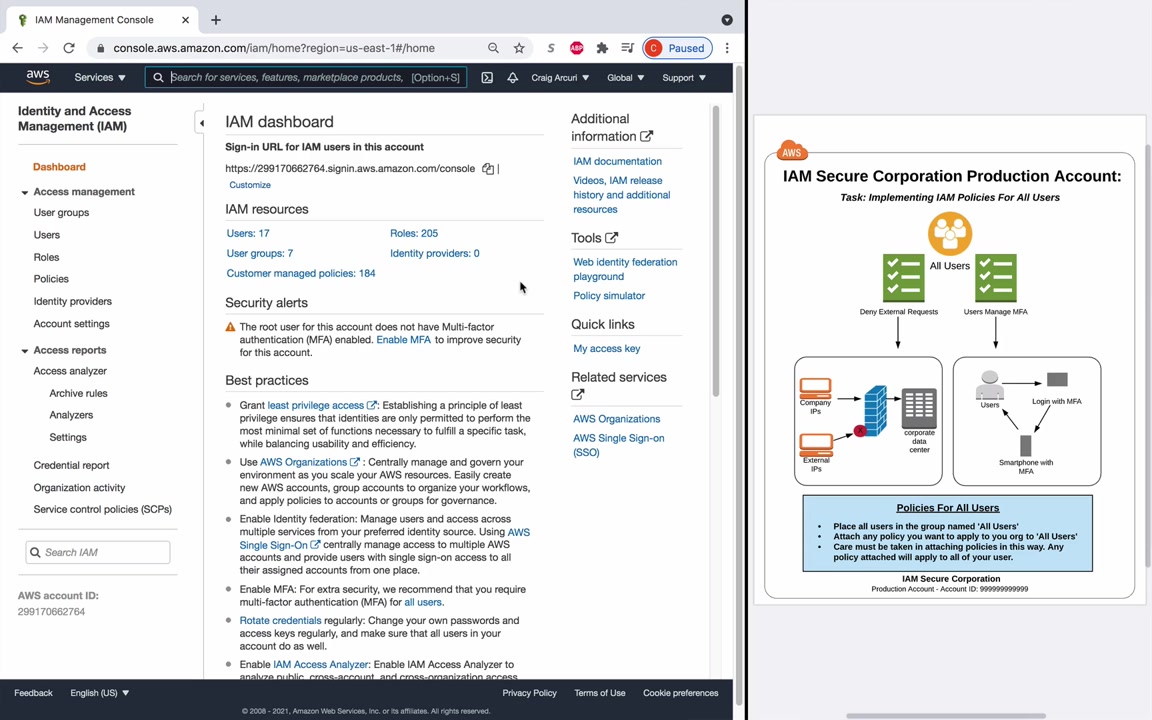
Task: Open the Global region dropdown
Action: click(625, 77)
